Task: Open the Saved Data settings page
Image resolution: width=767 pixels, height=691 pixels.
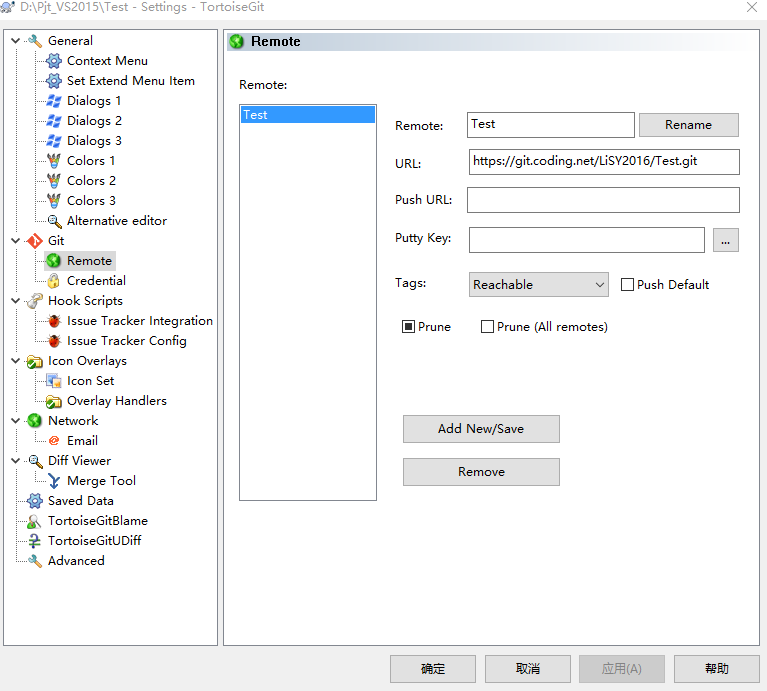Action: click(x=81, y=501)
